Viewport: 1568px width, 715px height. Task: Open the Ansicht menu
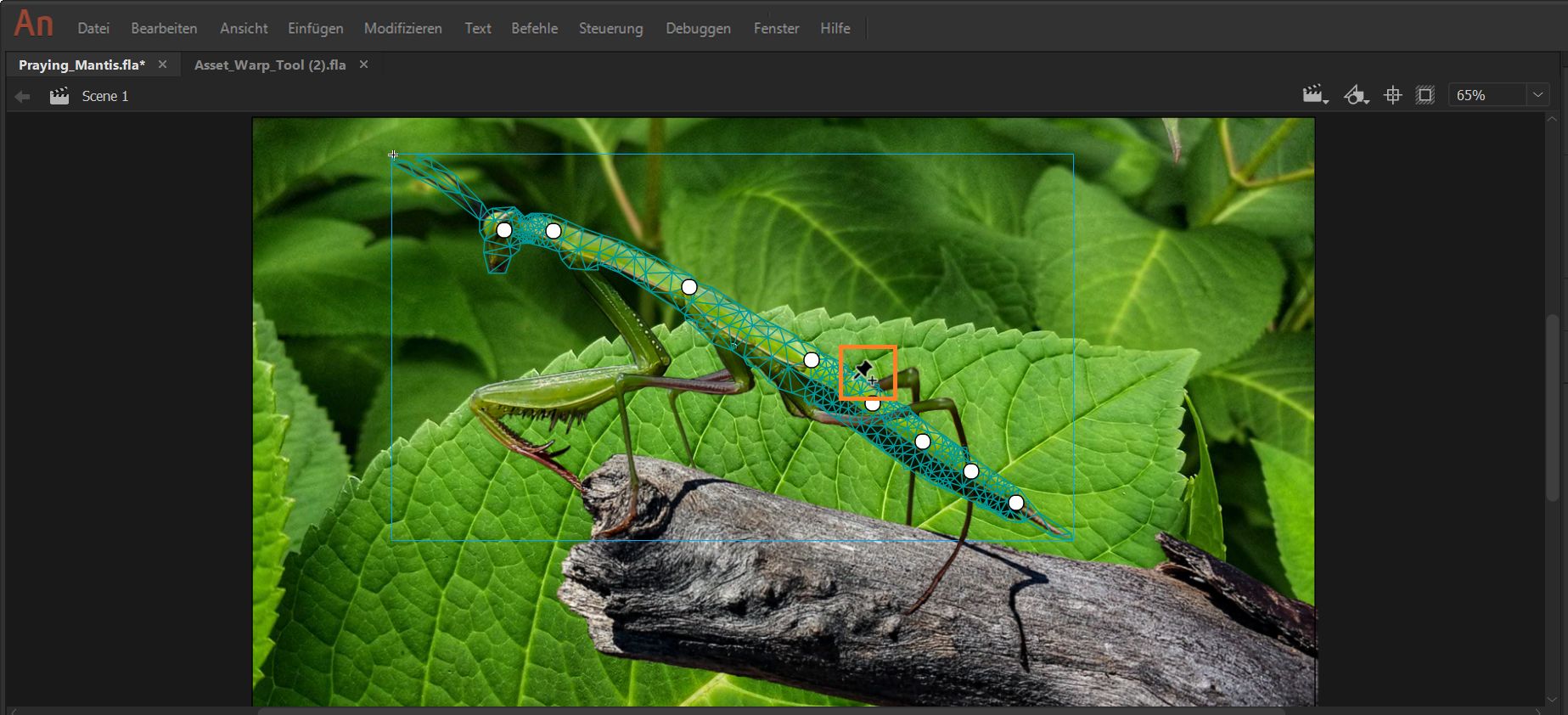click(x=244, y=28)
